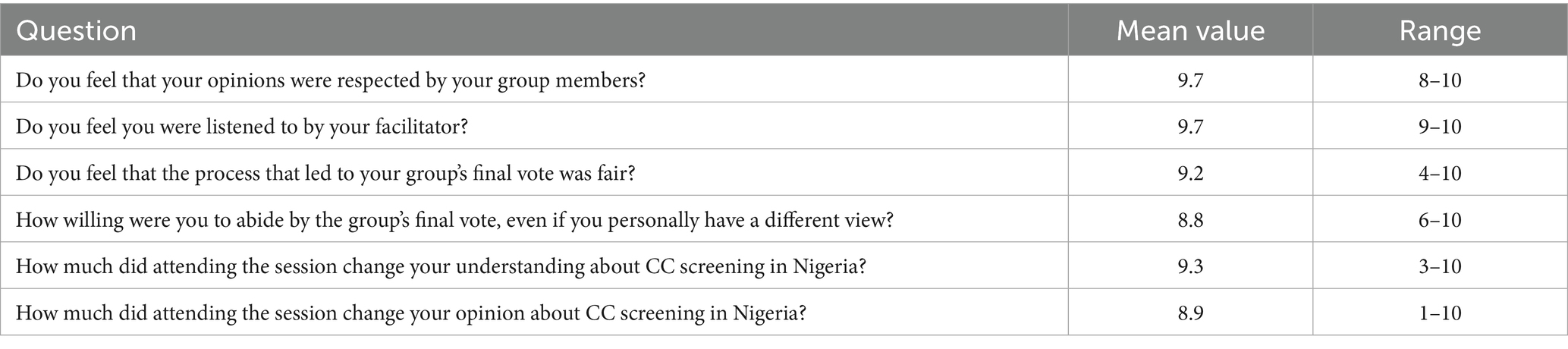Click the question on willingness to abide by vote
The width and height of the screenshot is (1568, 349).
point(454,220)
